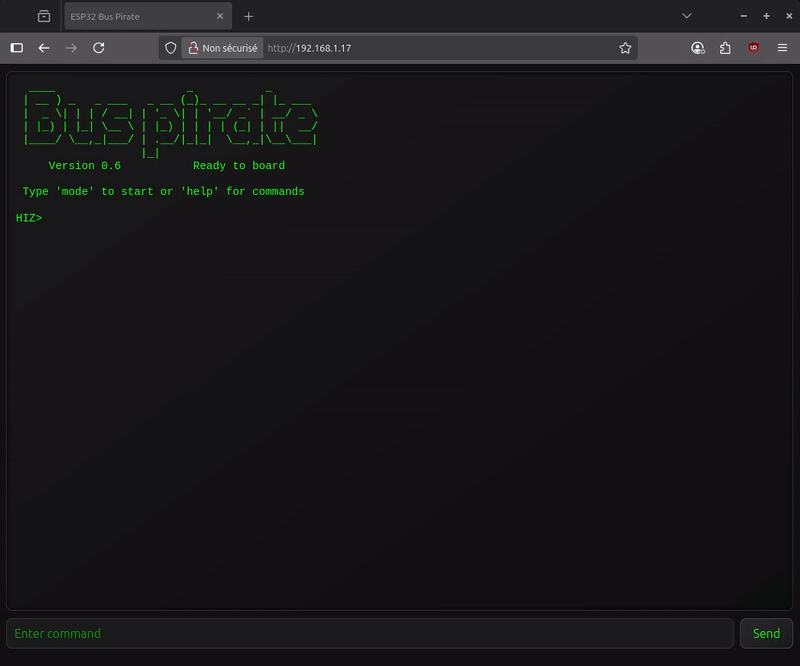Show the 'Non sécurisé' connection info
The image size is (800, 666).
222,48
